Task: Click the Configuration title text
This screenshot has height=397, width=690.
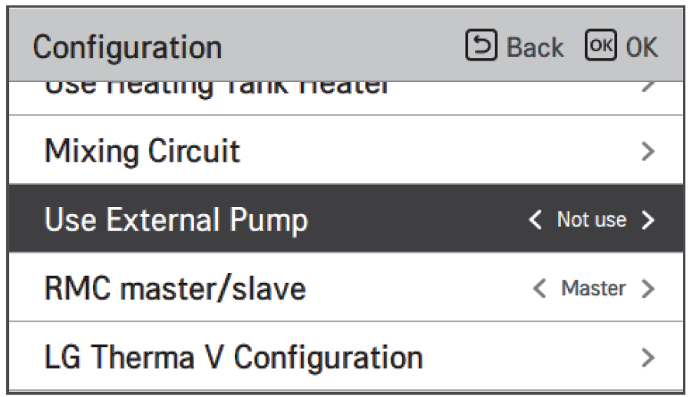Action: click(x=127, y=48)
